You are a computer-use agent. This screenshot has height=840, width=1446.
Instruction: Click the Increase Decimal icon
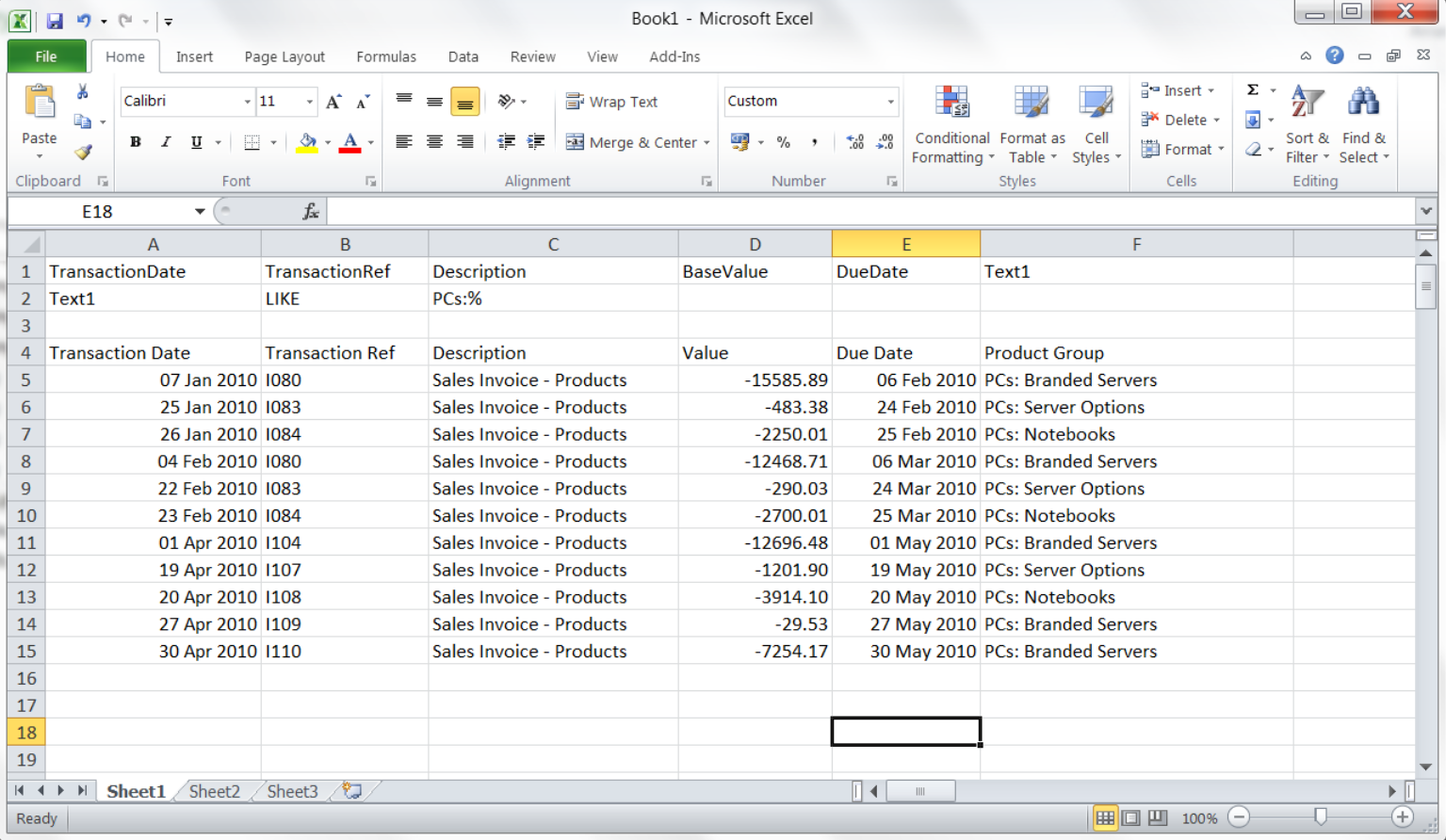[x=854, y=142]
